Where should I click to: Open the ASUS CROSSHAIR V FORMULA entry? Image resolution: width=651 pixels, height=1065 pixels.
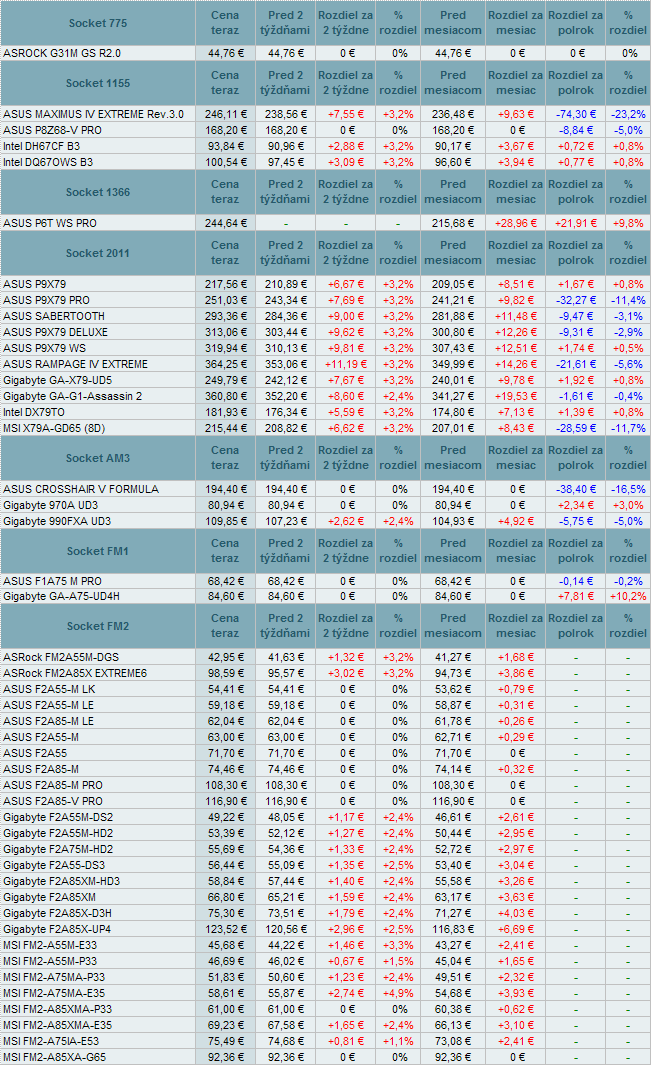pyautogui.click(x=80, y=489)
